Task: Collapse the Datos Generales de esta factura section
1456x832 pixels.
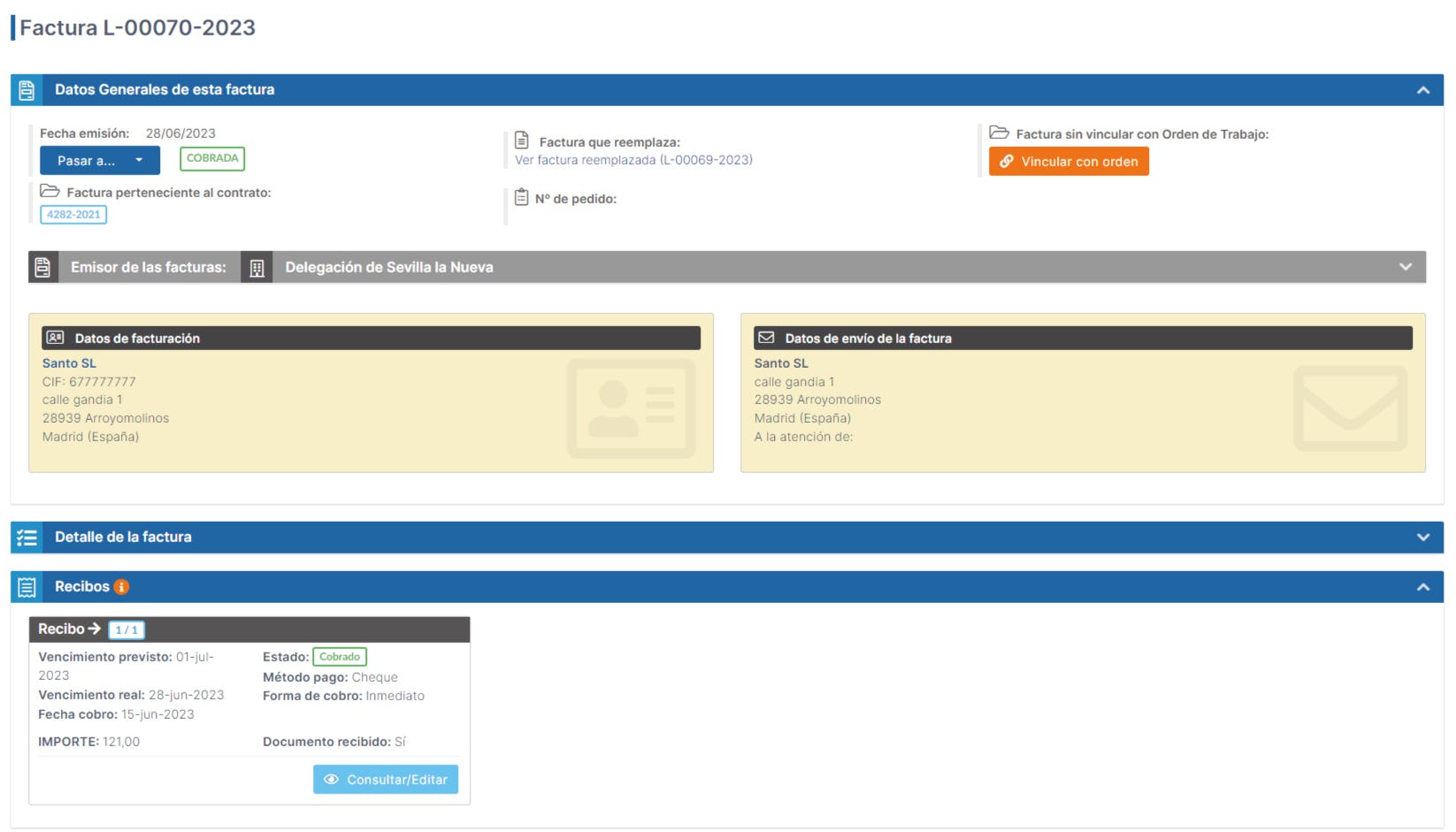Action: 1422,90
